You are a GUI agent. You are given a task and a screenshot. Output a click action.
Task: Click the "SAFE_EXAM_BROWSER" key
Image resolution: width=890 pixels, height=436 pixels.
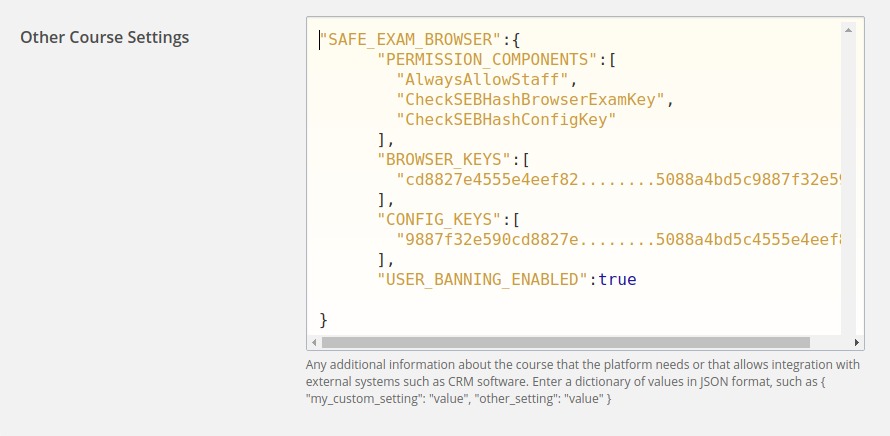click(411, 40)
